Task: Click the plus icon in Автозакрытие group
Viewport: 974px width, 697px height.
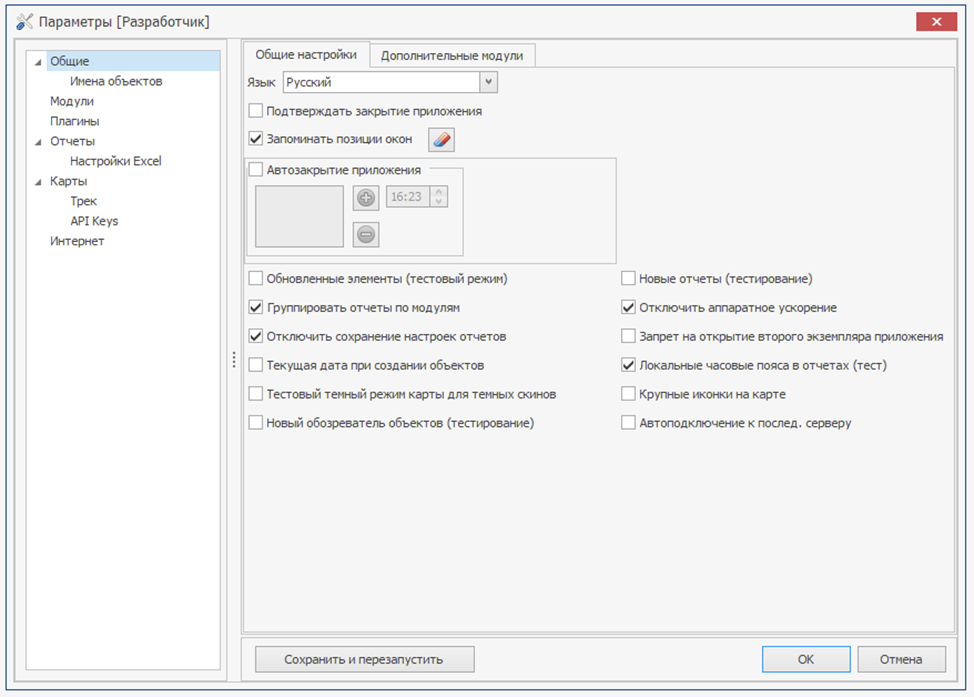Action: pos(367,197)
